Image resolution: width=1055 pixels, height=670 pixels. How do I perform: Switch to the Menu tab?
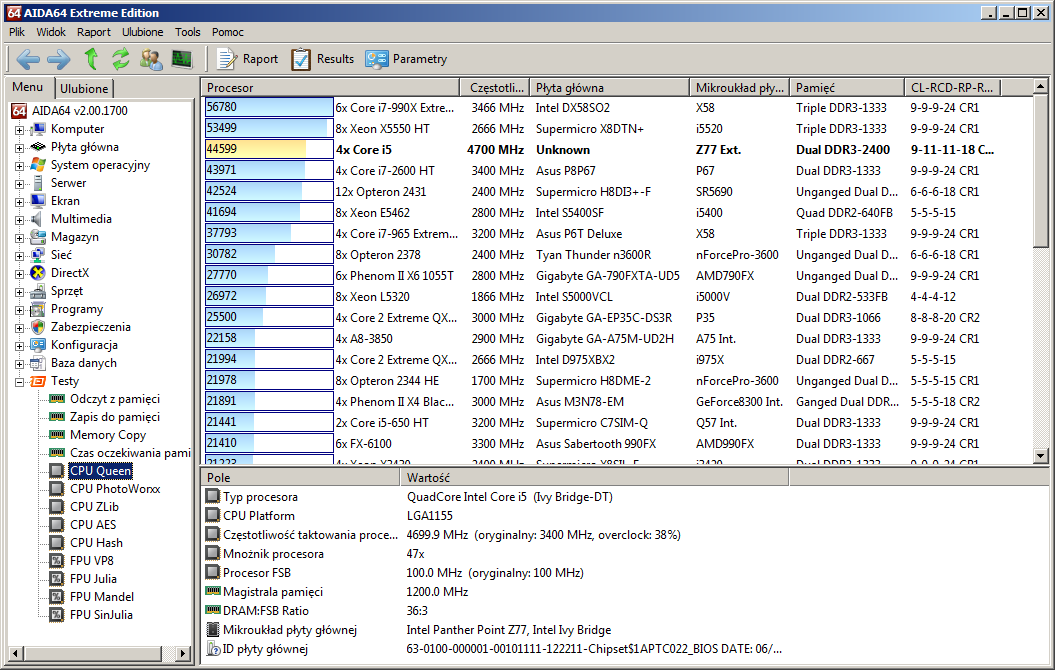pyautogui.click(x=28, y=87)
